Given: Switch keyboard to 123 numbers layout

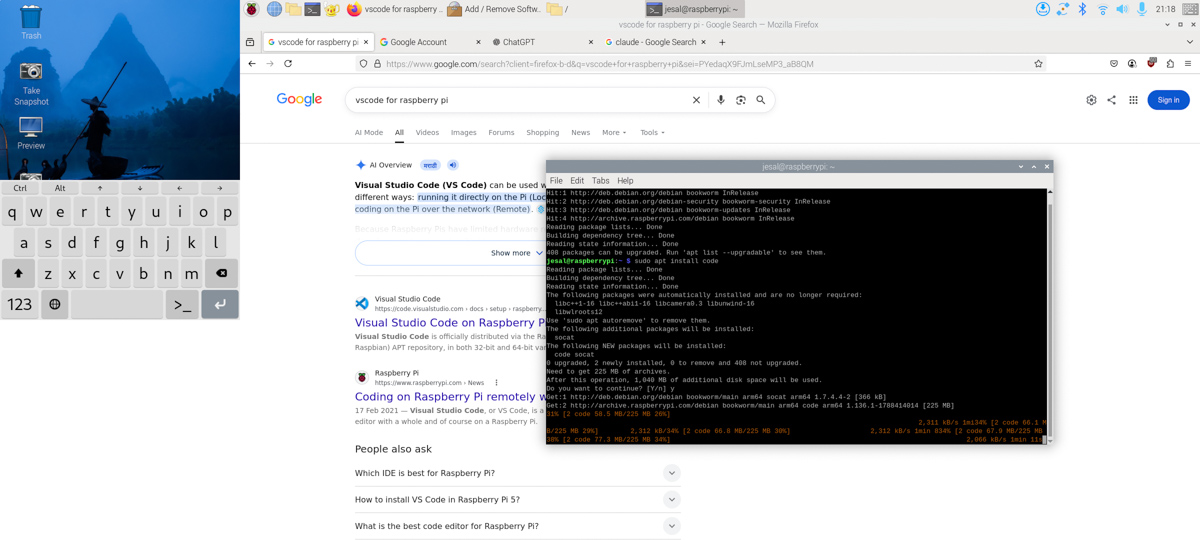Looking at the screenshot, I should point(19,304).
